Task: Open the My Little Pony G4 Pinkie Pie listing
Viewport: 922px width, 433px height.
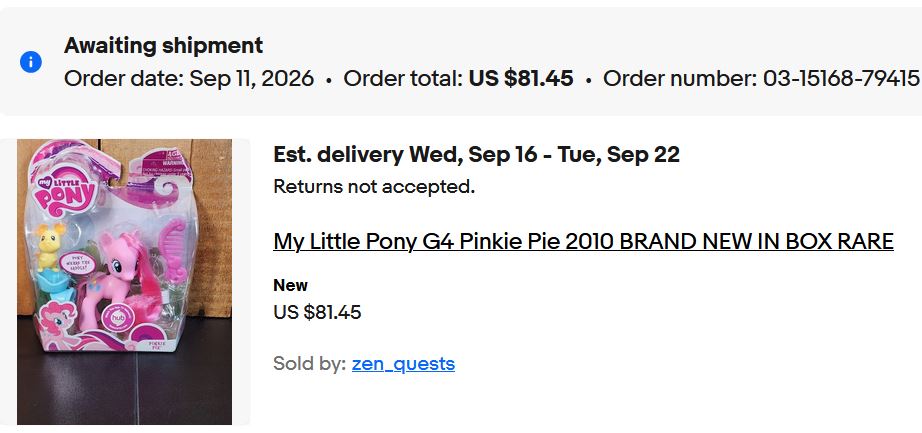Action: (583, 241)
